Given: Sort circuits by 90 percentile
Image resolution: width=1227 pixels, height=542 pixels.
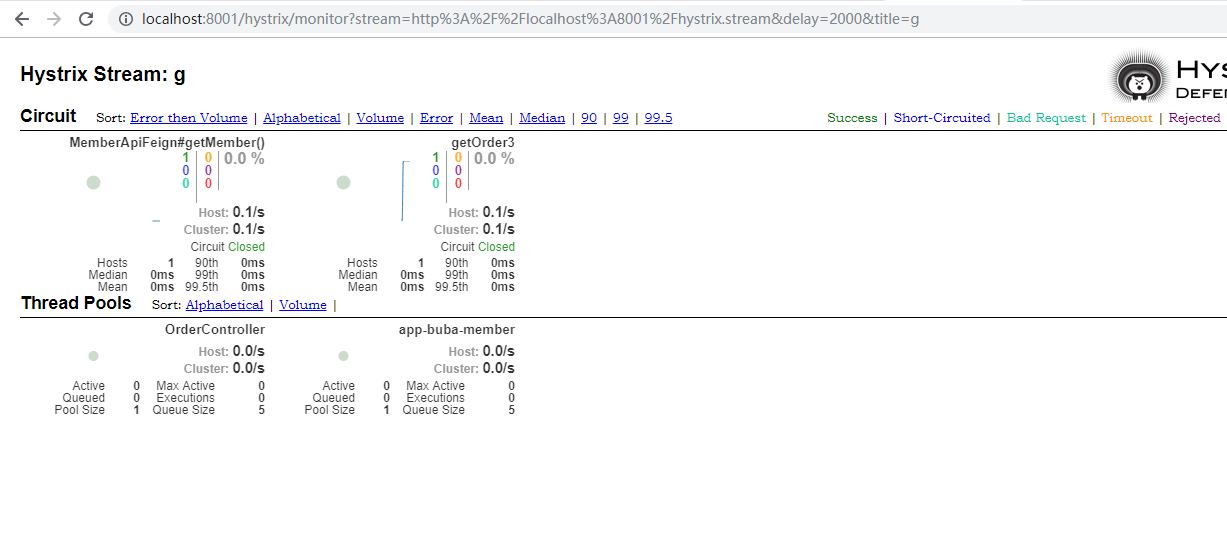Looking at the screenshot, I should point(589,118).
